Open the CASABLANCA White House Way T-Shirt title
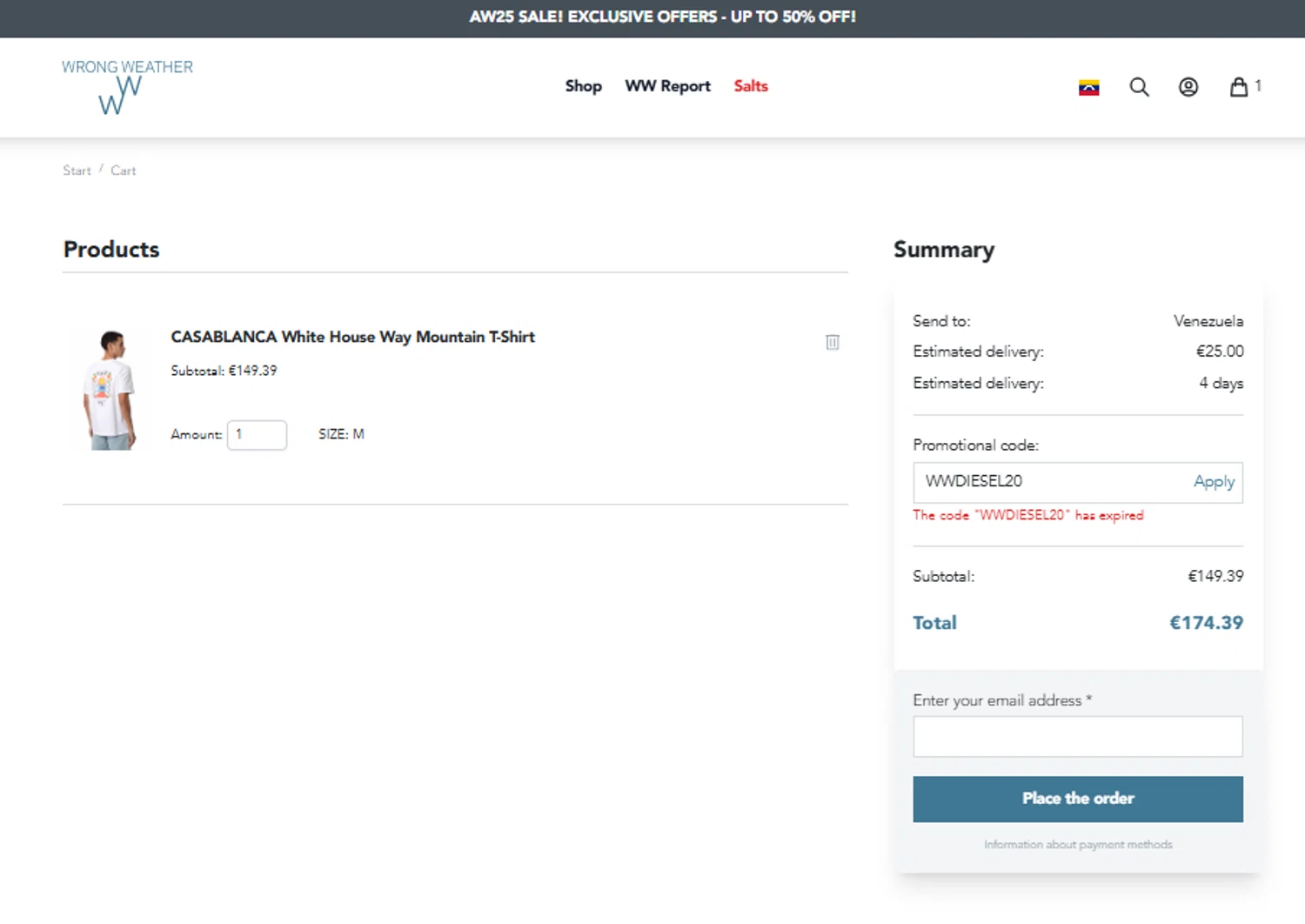This screenshot has height=924, width=1305. click(x=352, y=337)
